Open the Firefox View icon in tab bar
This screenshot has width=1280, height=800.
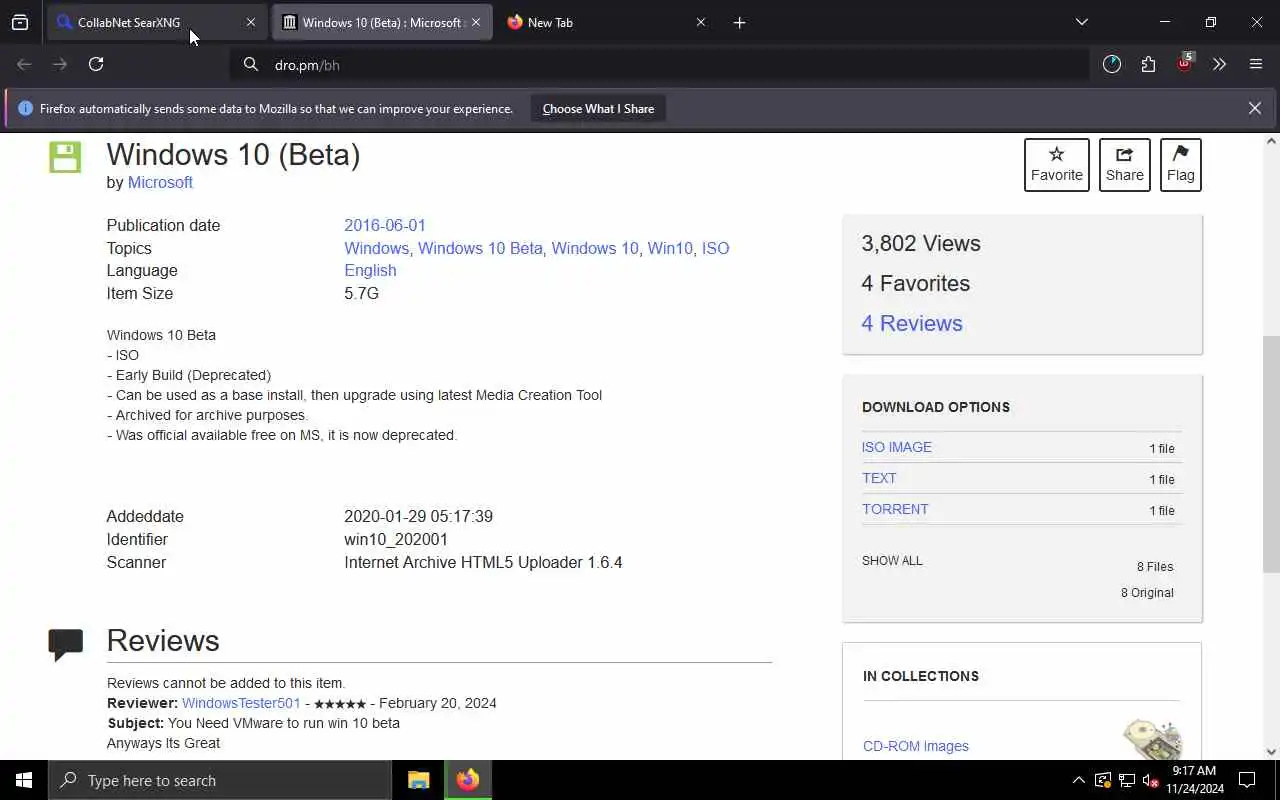20,22
